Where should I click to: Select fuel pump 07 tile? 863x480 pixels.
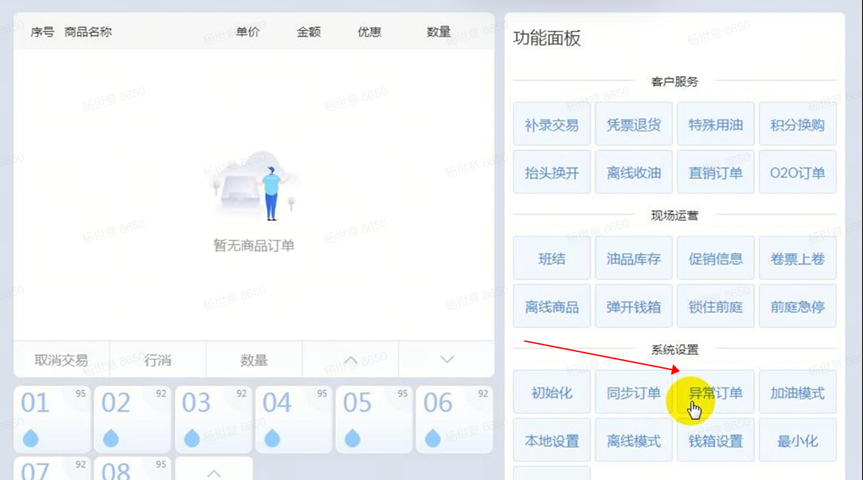[53, 469]
